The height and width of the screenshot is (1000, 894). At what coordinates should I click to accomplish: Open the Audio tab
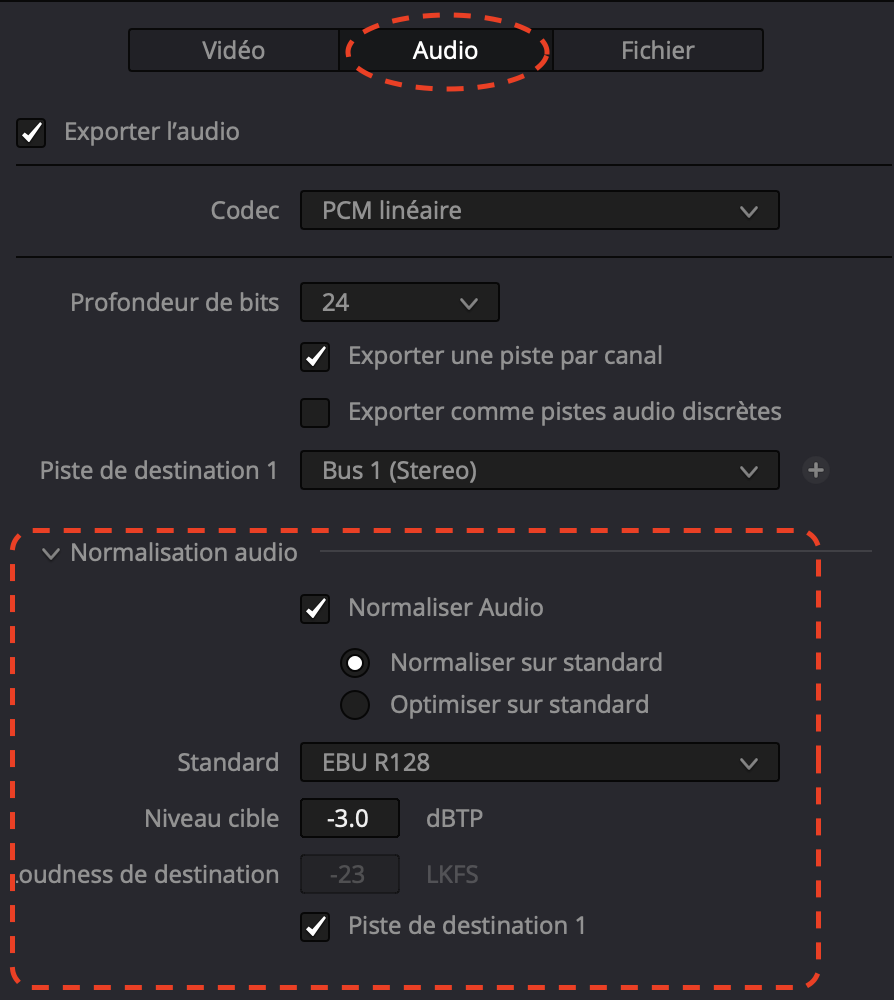tap(445, 50)
